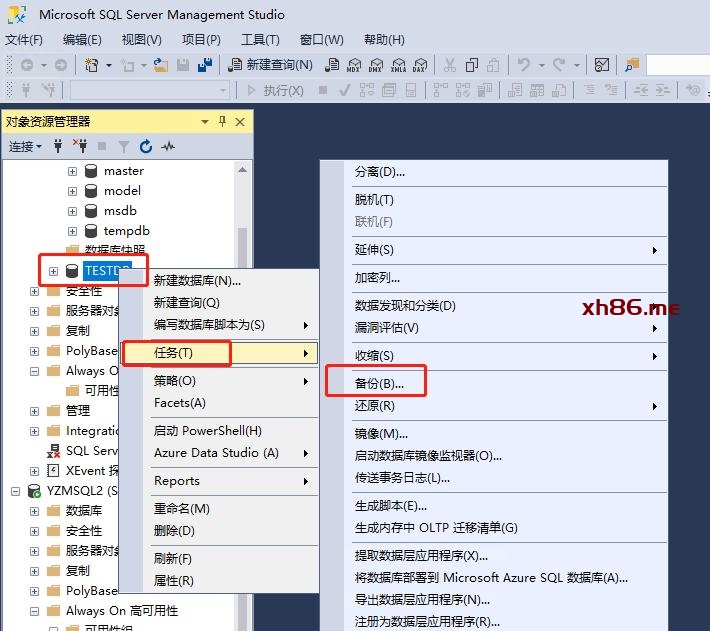Image resolution: width=710 pixels, height=631 pixels.
Task: Click 生成脚本(E)... in the submenu
Action: [391, 506]
